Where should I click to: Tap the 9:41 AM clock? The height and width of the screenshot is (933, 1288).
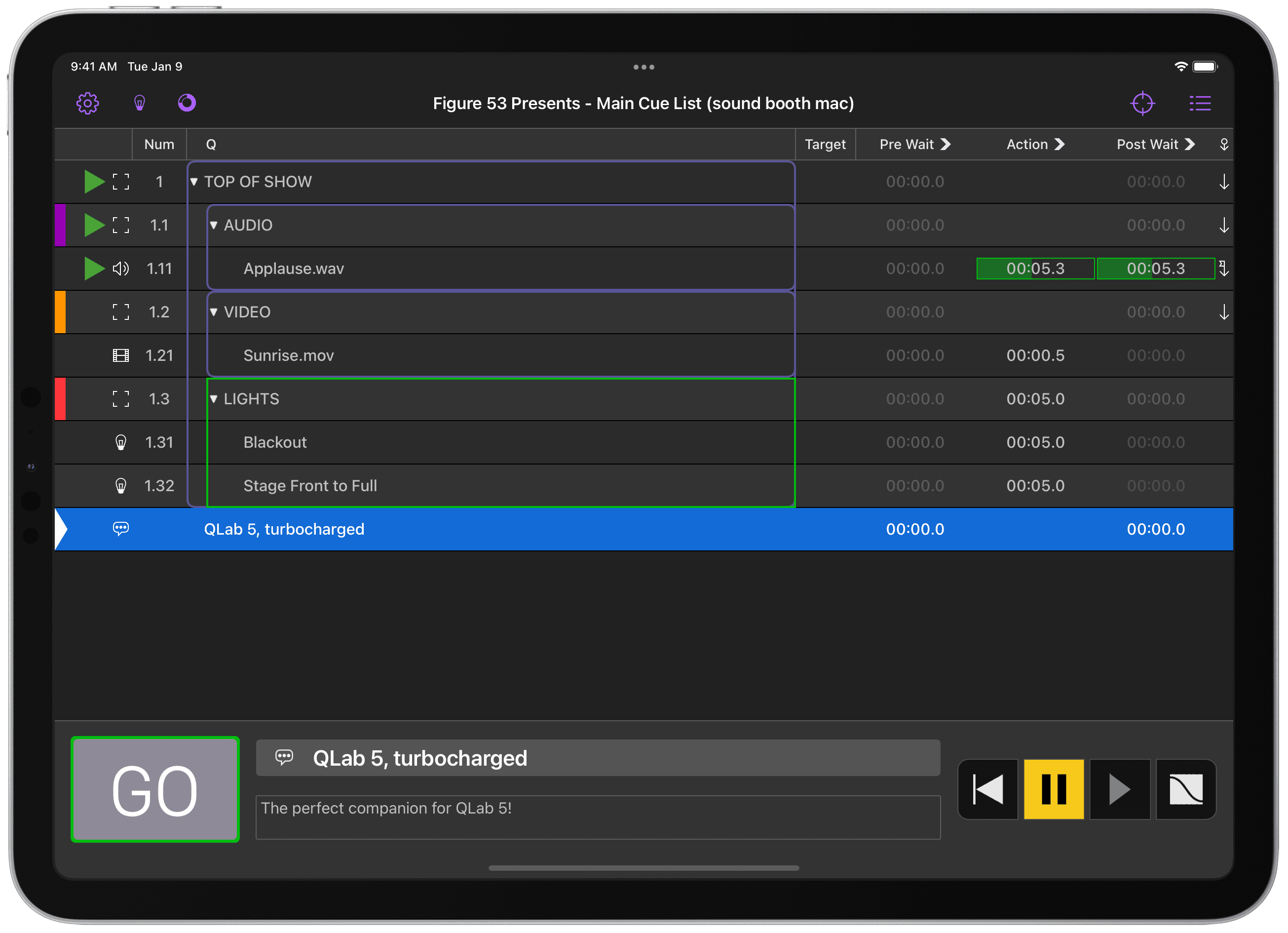pos(94,67)
